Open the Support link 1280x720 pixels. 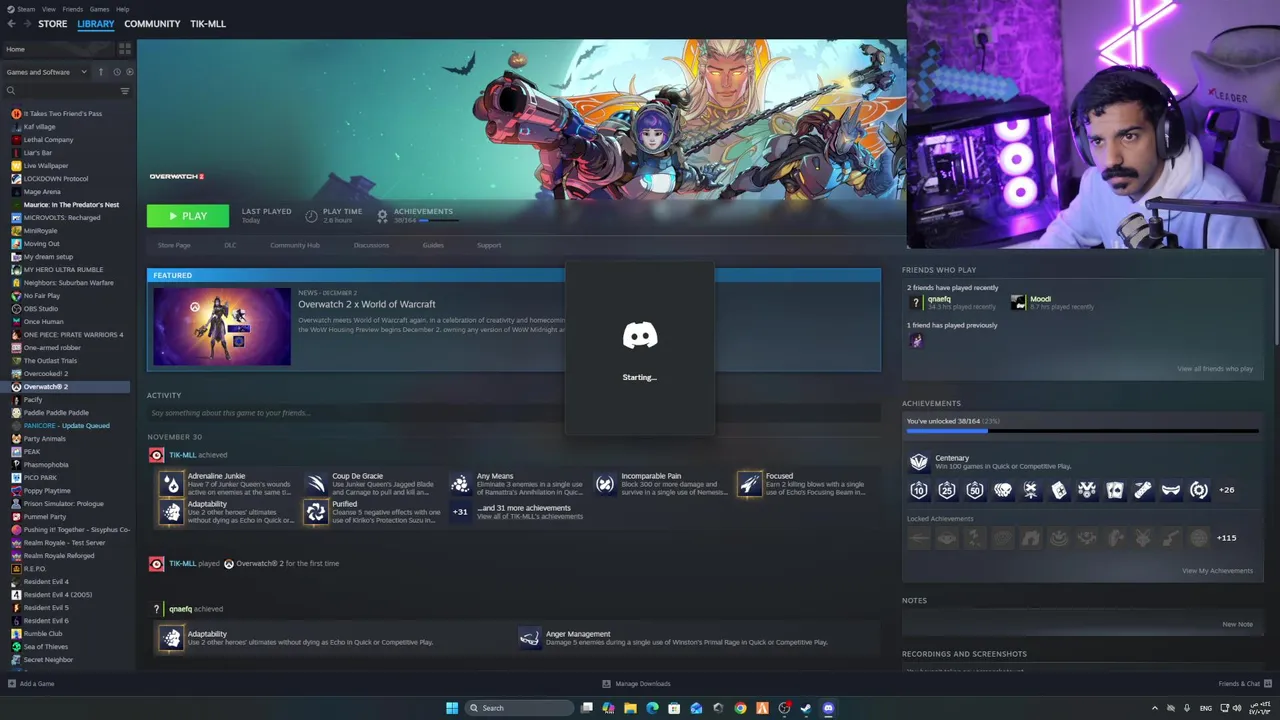tap(489, 245)
